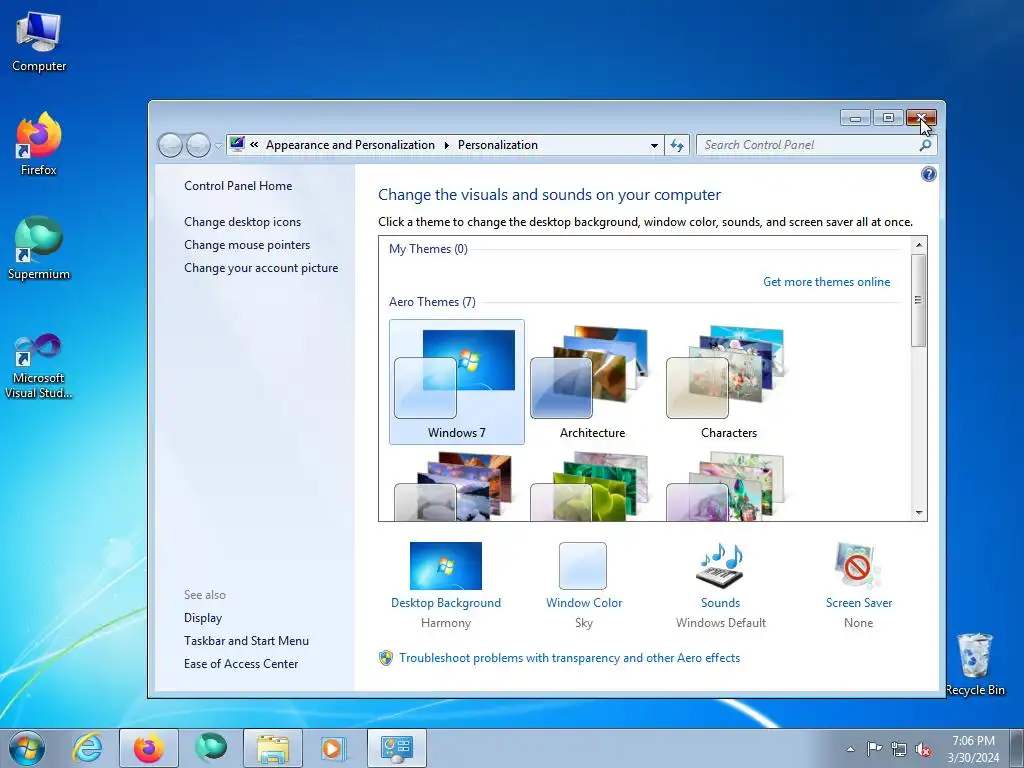The width and height of the screenshot is (1024, 768).
Task: Open Change mouse pointers link
Action: click(x=247, y=244)
